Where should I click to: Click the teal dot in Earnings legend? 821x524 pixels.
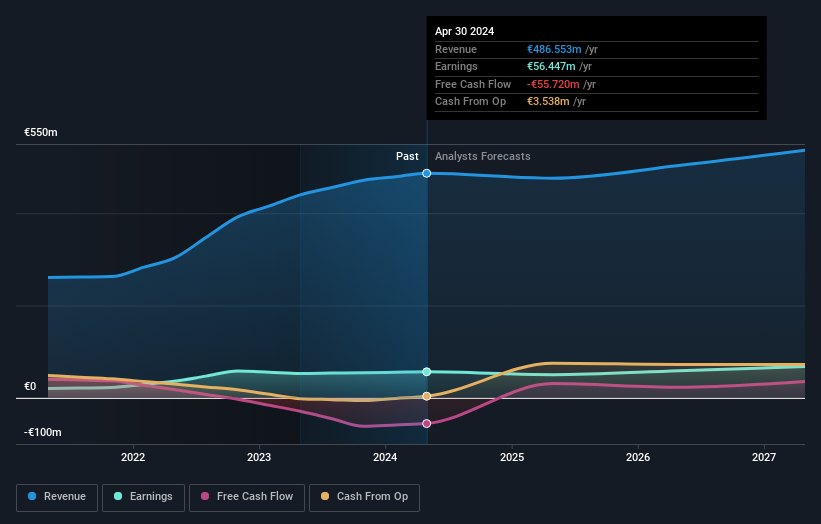(x=118, y=496)
